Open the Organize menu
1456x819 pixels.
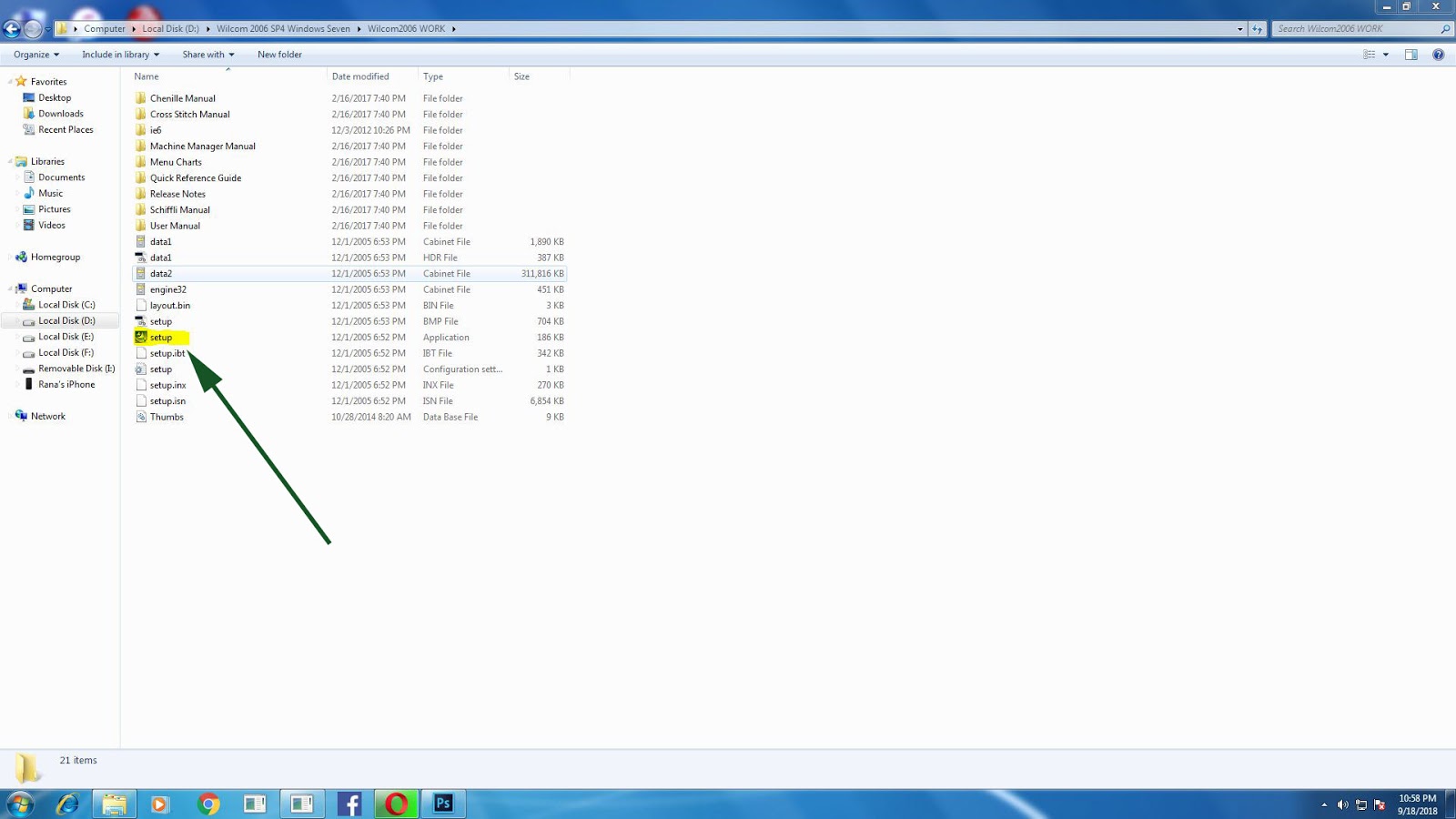(36, 55)
